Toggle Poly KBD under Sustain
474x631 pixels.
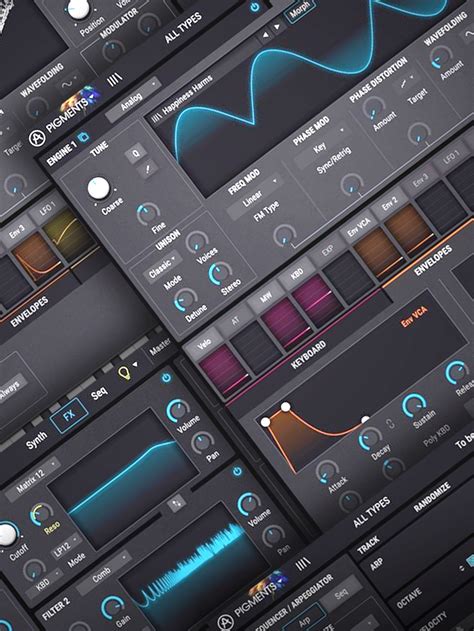point(437,436)
